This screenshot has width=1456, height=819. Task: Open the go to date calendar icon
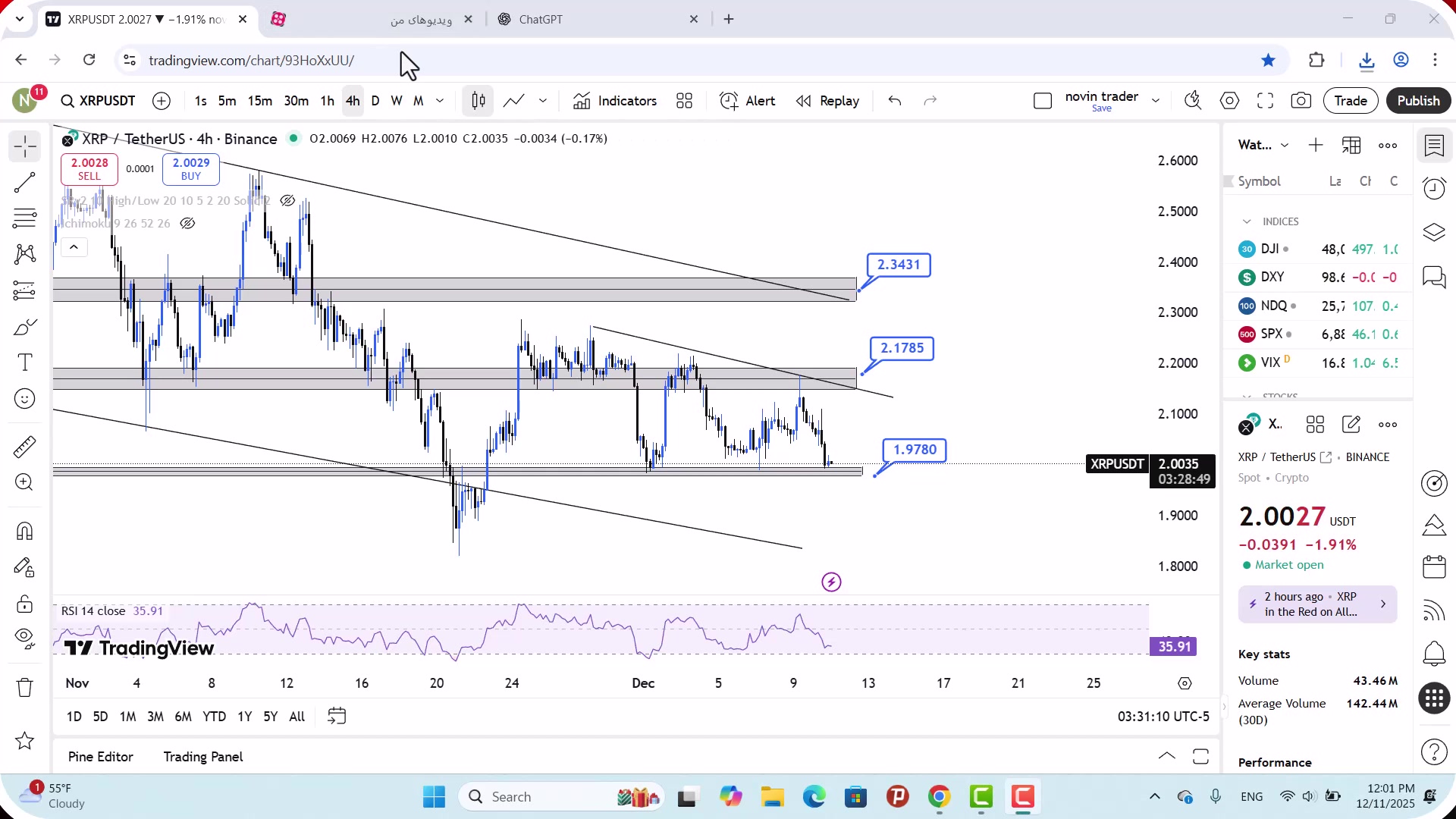pos(337,717)
